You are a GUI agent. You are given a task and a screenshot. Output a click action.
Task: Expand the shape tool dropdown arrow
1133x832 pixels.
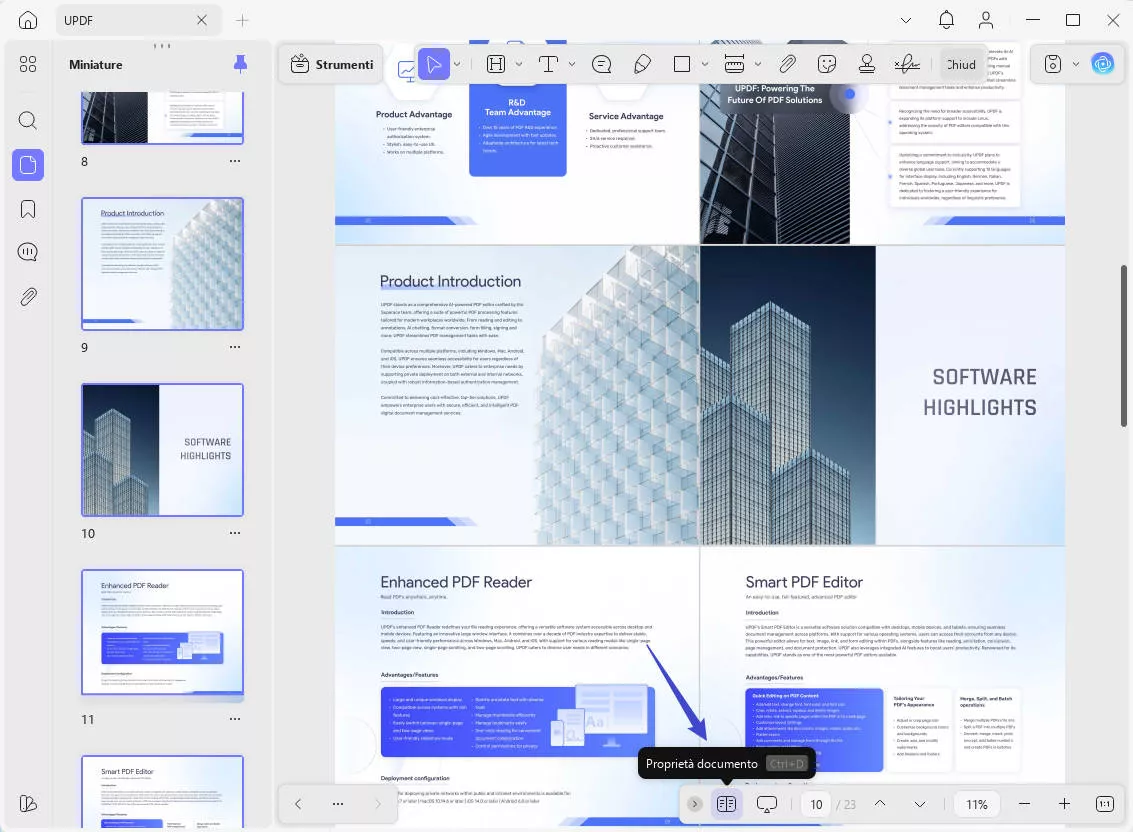pyautogui.click(x=705, y=64)
